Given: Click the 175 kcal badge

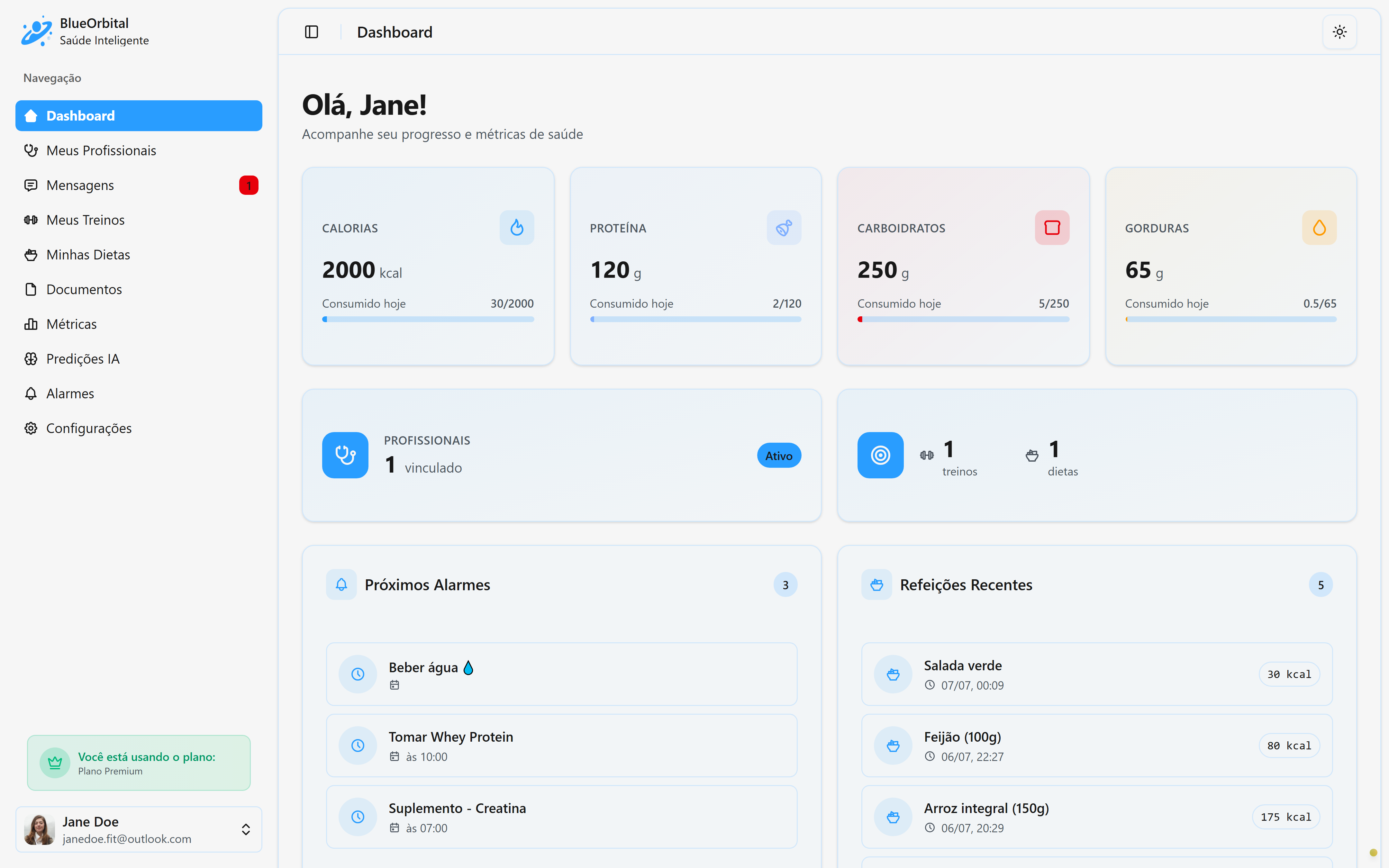Looking at the screenshot, I should (1286, 817).
